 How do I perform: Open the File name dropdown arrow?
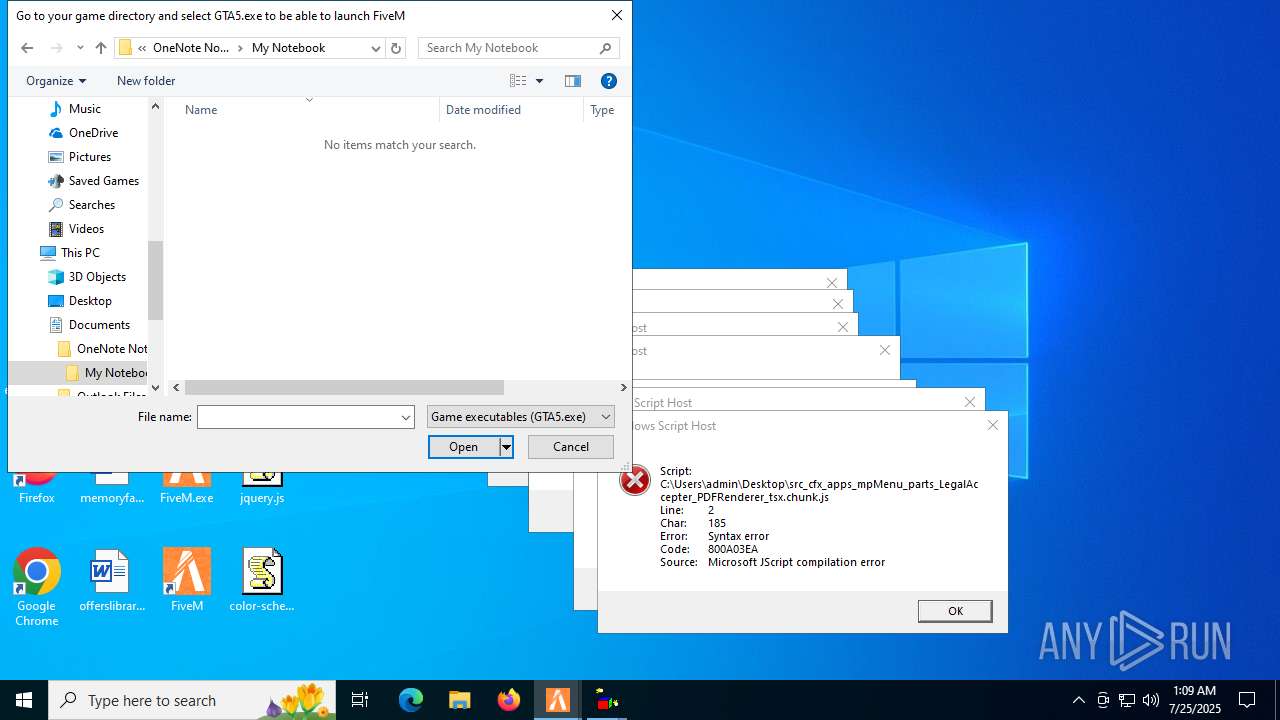click(406, 417)
